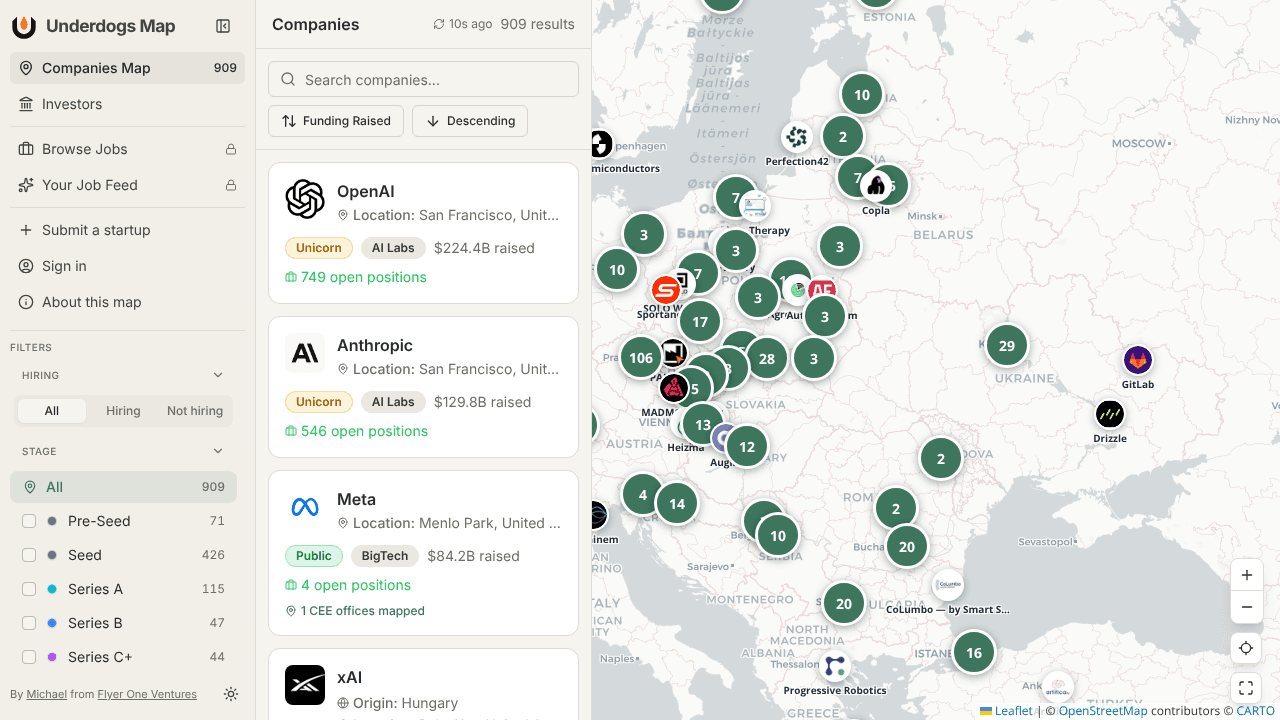Enter fullscreen map mode
The width and height of the screenshot is (1280, 720).
[x=1246, y=688]
